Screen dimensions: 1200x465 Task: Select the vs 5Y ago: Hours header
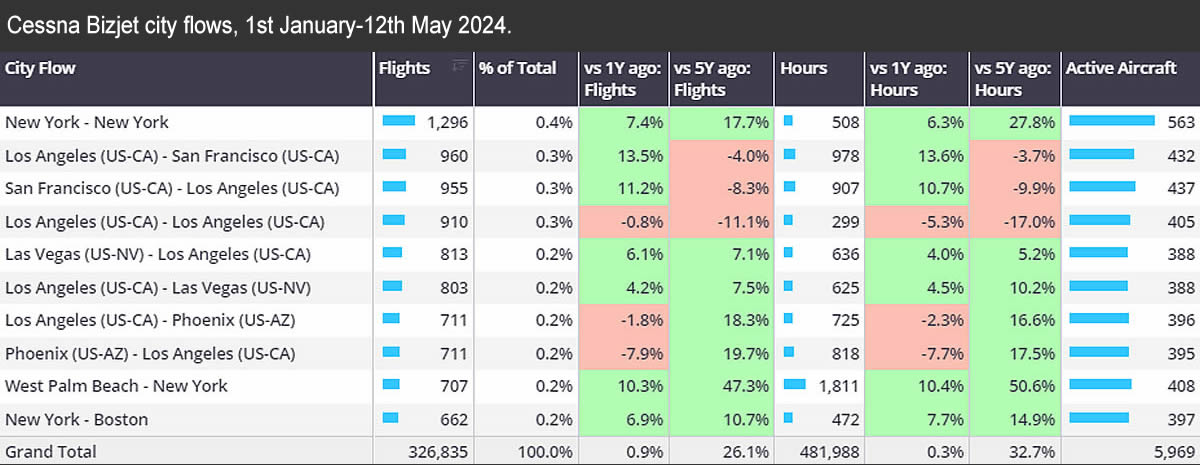[x=1012, y=78]
